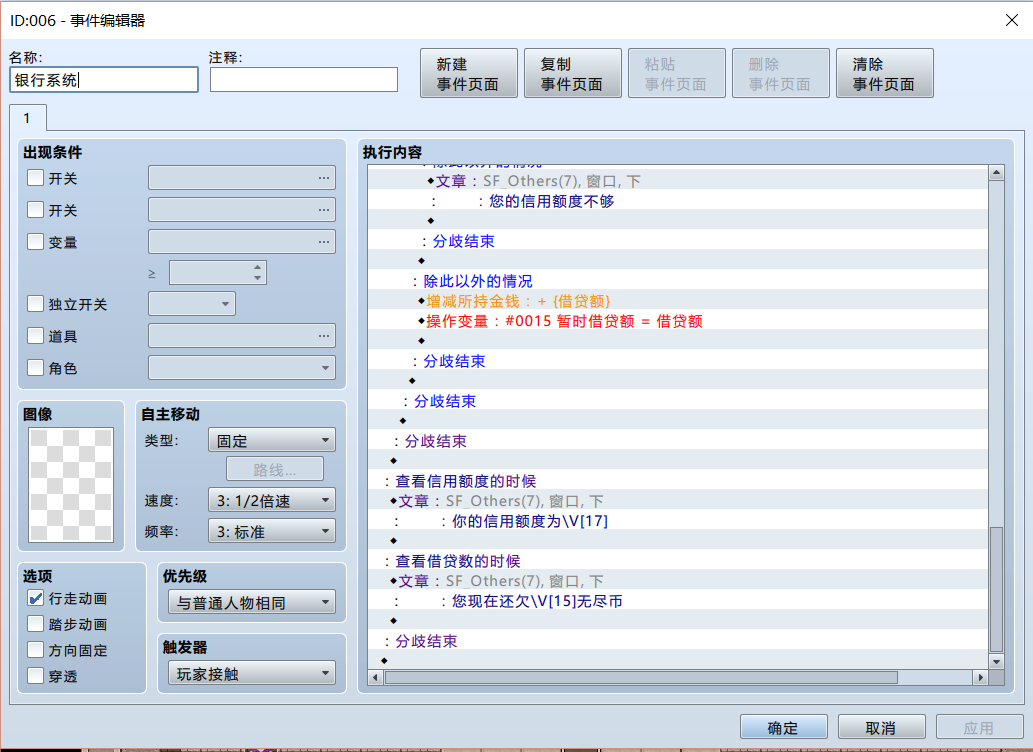The width and height of the screenshot is (1033, 752).
Task: Select the 您的信用额度不够 text line
Action: click(678, 201)
